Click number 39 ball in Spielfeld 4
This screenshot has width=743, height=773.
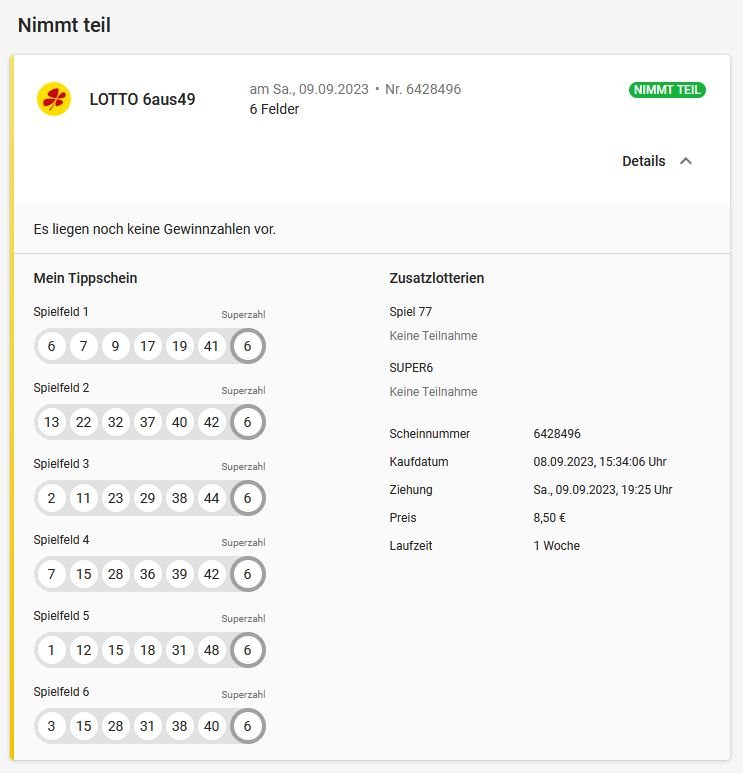coord(179,574)
